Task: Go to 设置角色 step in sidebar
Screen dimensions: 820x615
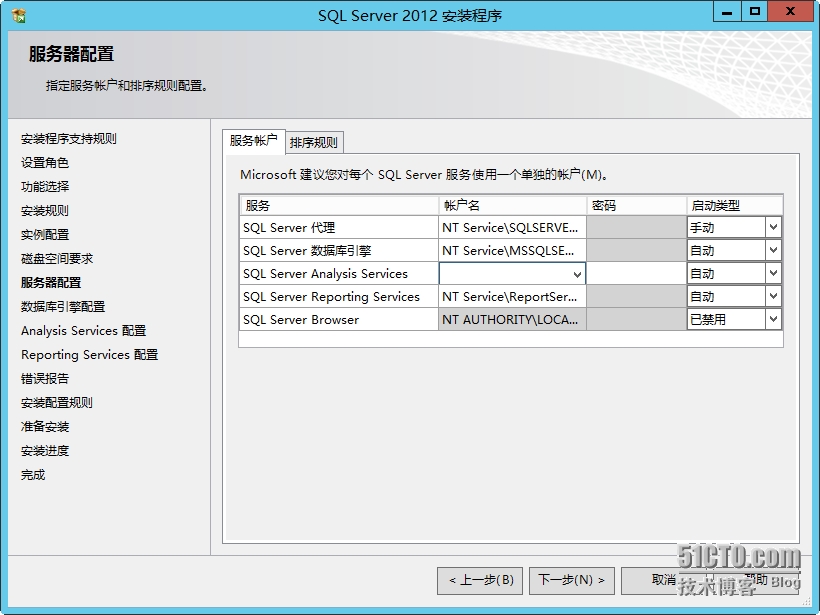Action: [44, 163]
